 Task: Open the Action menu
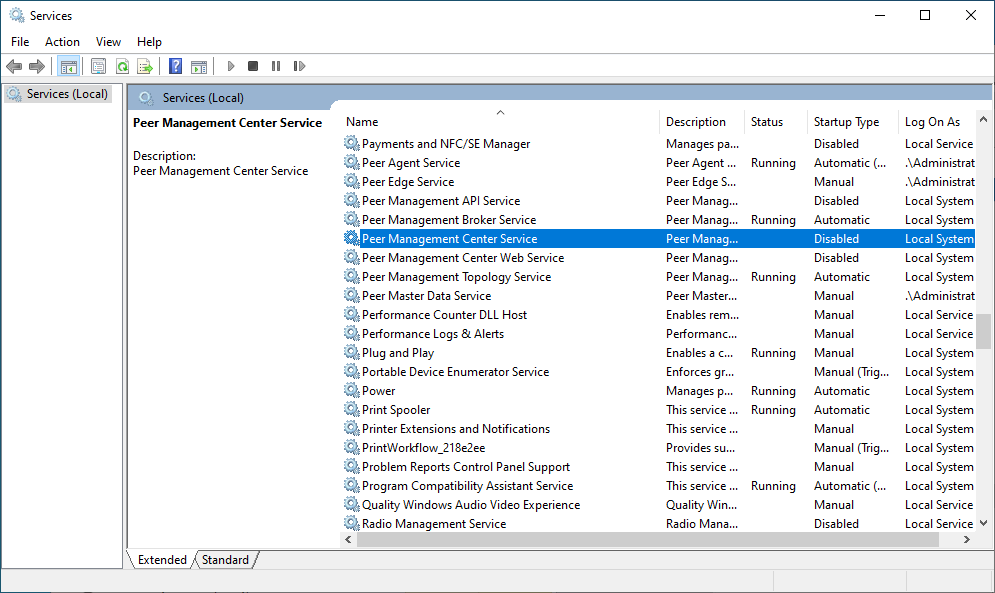tap(62, 41)
